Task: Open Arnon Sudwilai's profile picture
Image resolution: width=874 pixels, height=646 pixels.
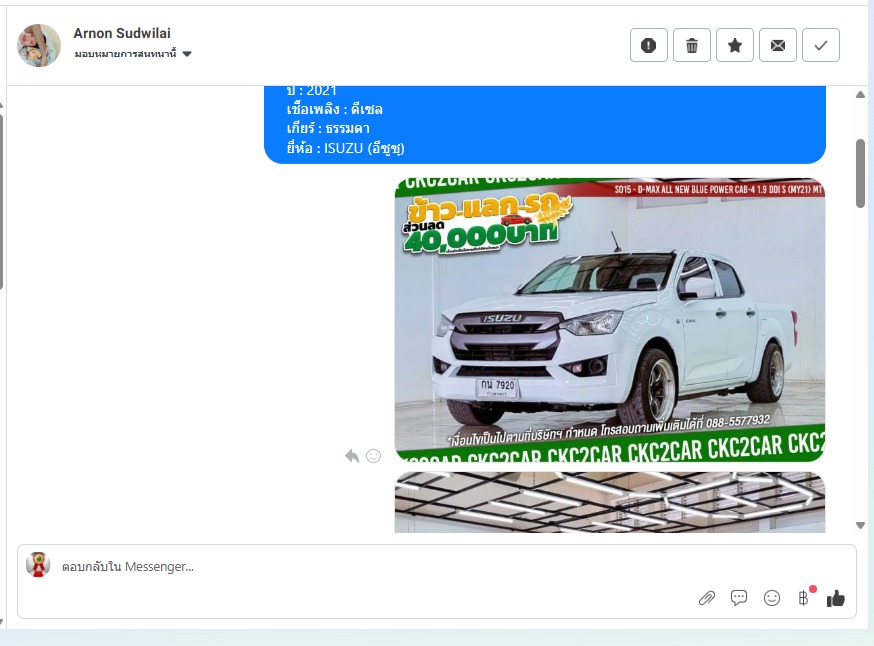Action: (x=39, y=45)
